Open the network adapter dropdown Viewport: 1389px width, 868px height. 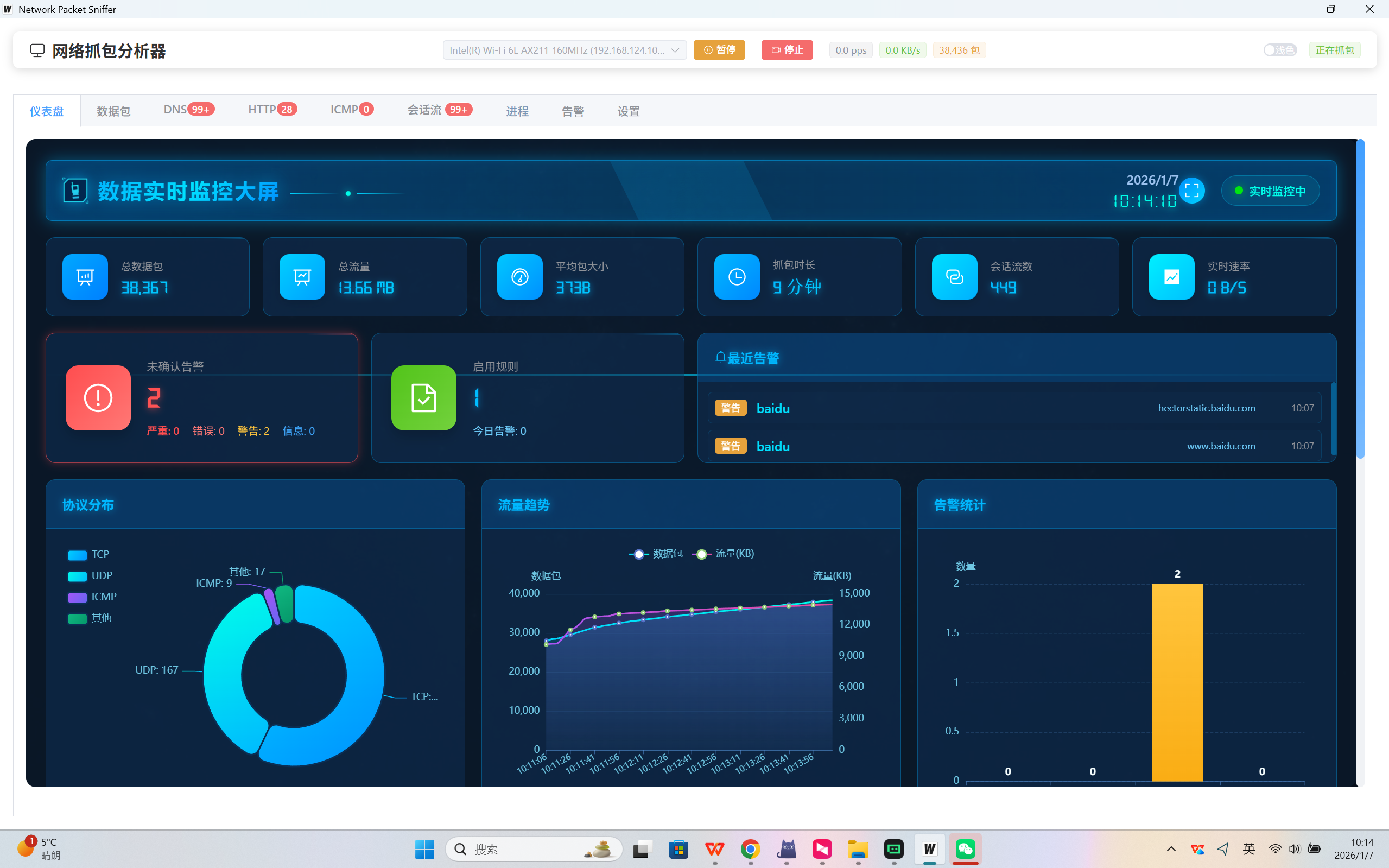(x=564, y=50)
